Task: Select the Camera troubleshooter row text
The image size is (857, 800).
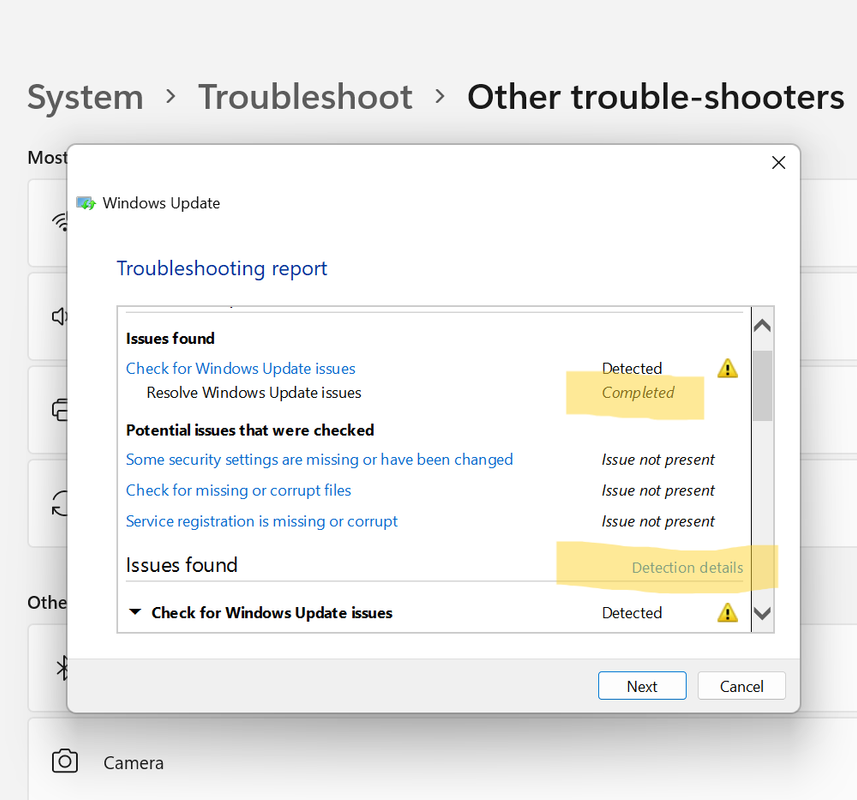Action: pos(133,763)
